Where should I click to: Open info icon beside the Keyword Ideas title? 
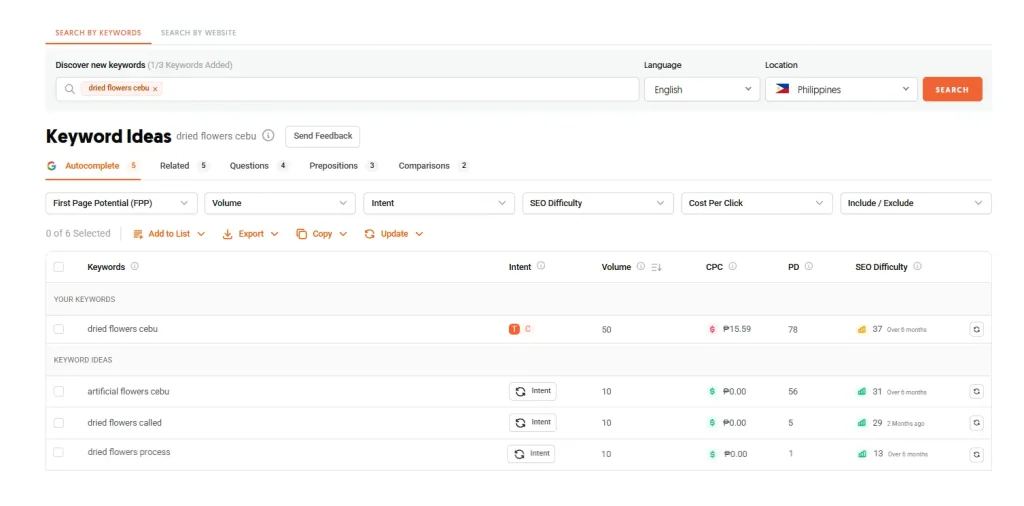268,136
